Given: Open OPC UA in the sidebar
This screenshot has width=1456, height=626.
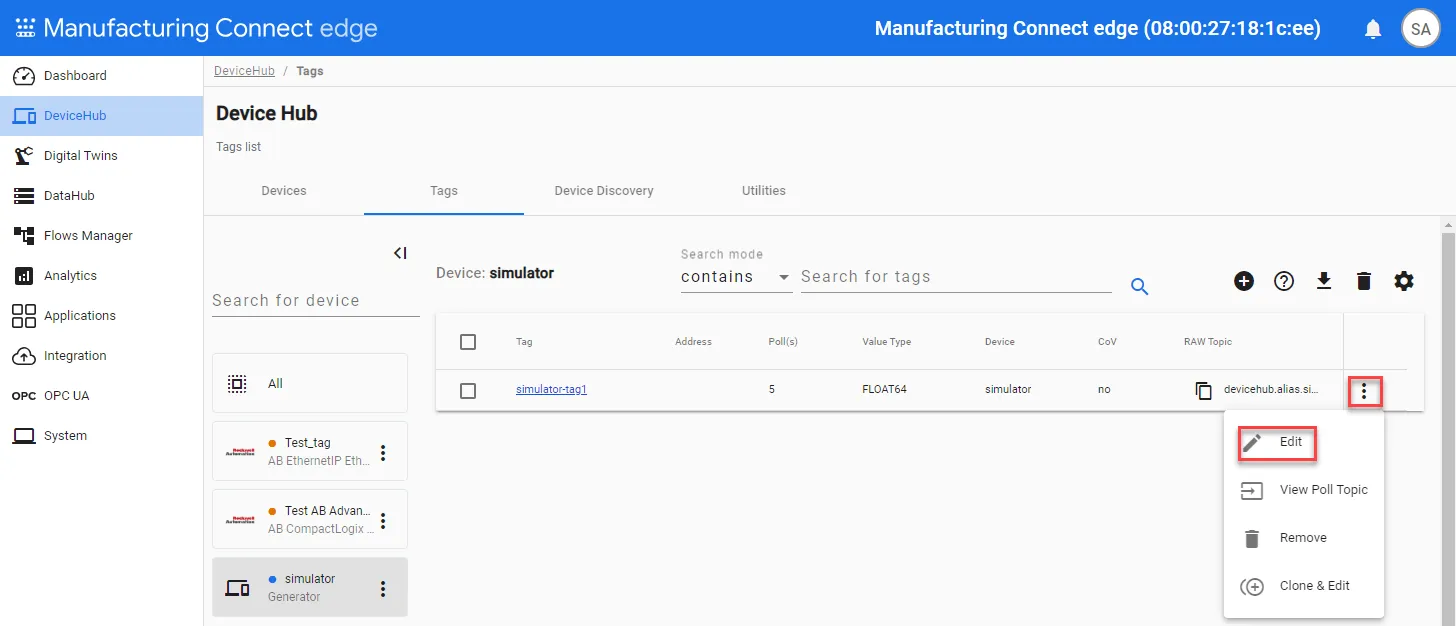Looking at the screenshot, I should [x=101, y=396].
